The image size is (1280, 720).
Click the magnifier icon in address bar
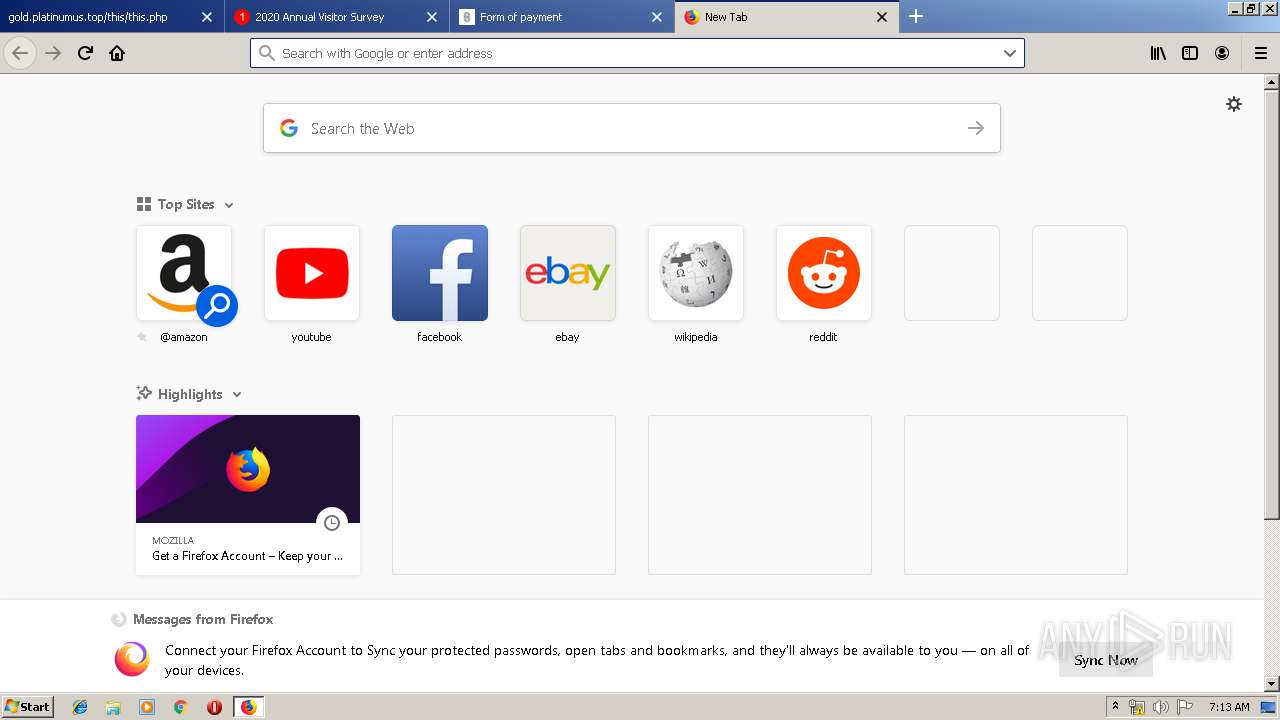pos(266,53)
